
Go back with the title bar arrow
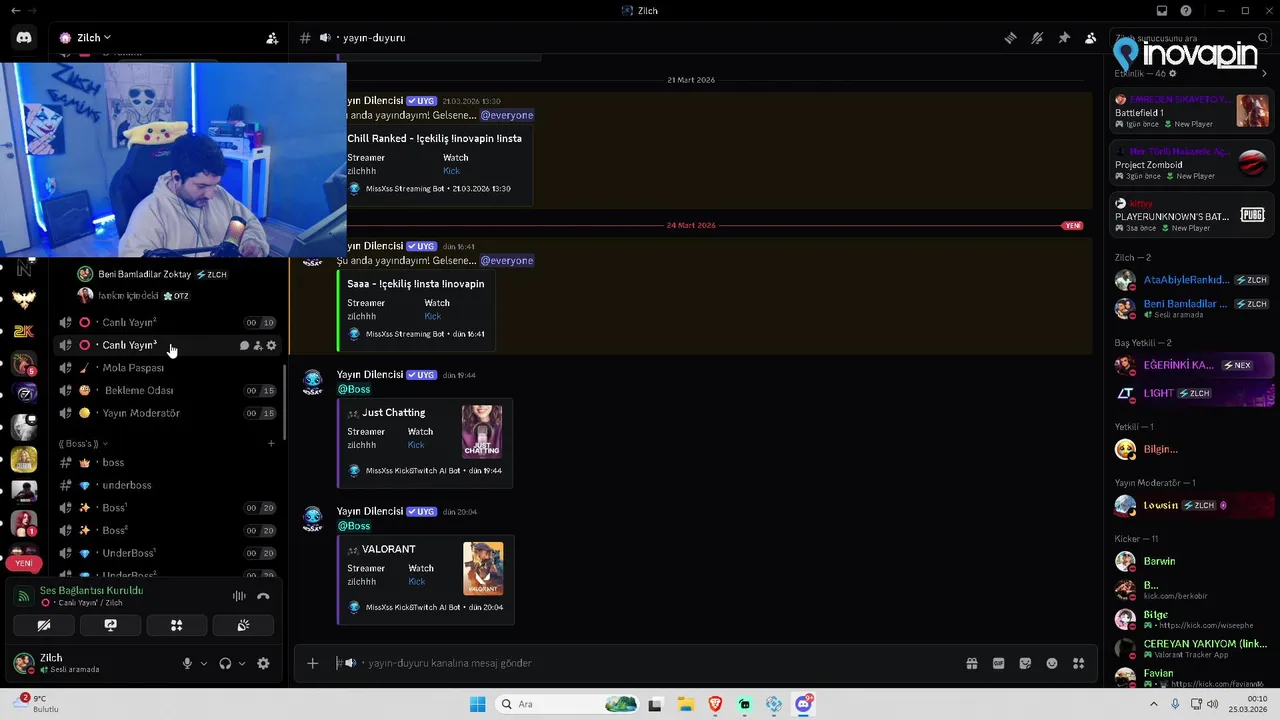(15, 10)
